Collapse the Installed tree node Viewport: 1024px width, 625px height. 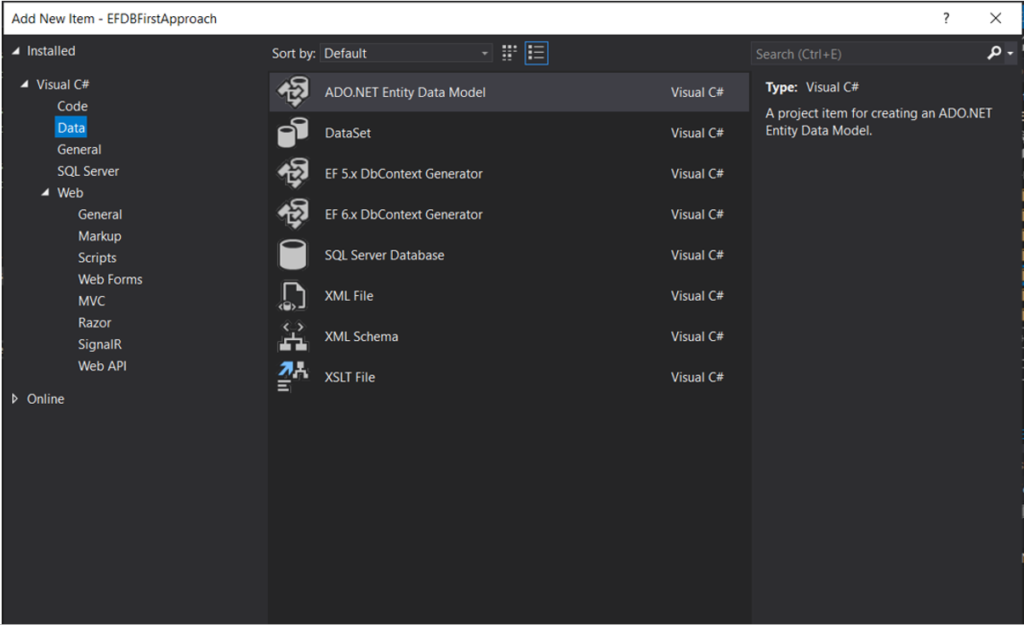pyautogui.click(x=16, y=51)
